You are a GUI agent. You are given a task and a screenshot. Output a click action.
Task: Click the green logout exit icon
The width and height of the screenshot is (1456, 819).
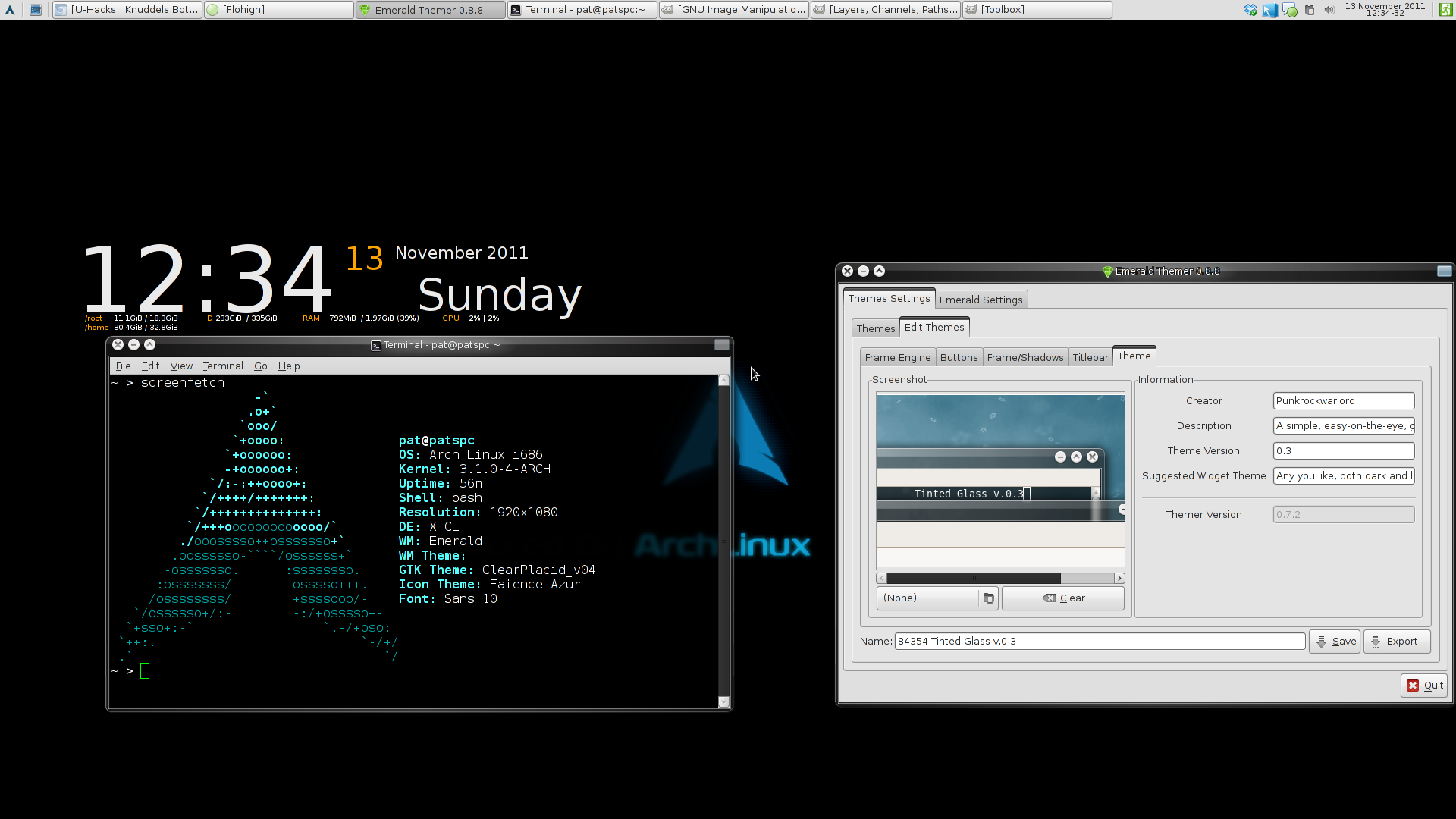coord(1445,10)
